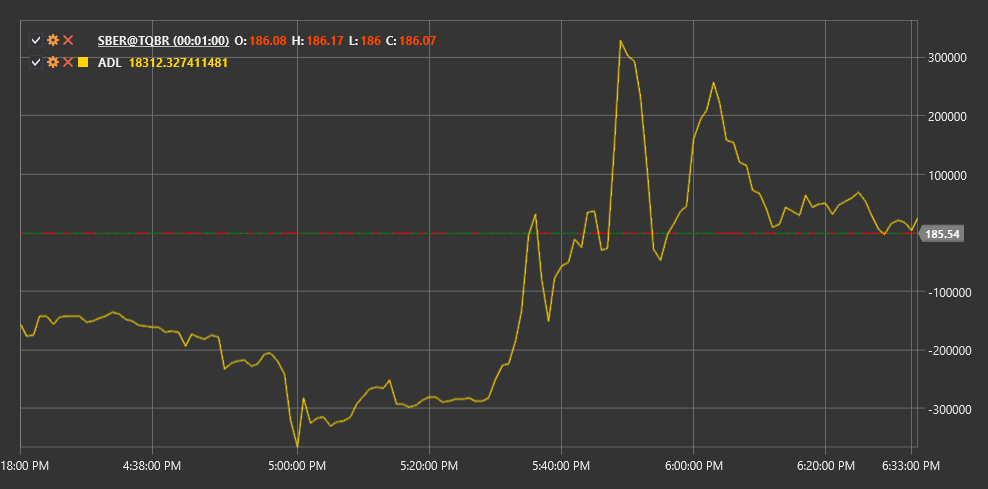This screenshot has height=489, width=988.
Task: Click the High price value 186.17
Action: 325,41
